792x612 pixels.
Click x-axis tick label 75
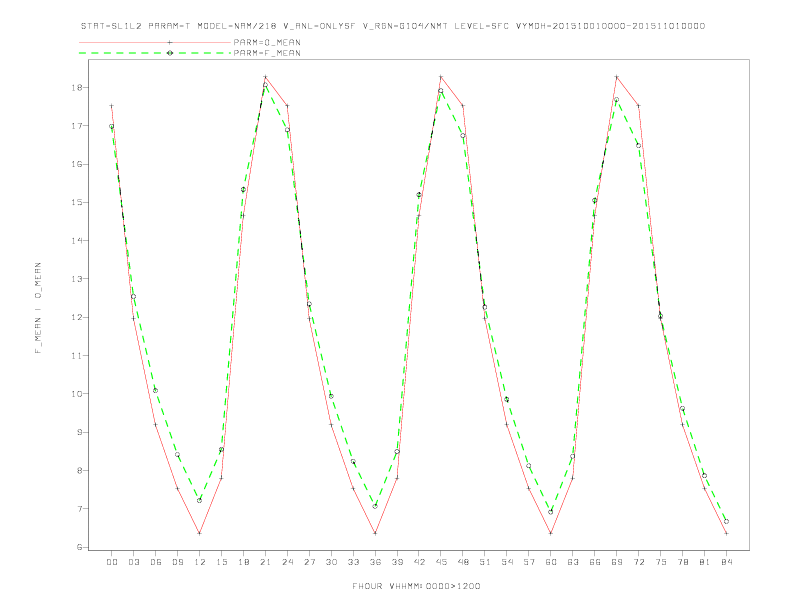pyautogui.click(x=661, y=562)
